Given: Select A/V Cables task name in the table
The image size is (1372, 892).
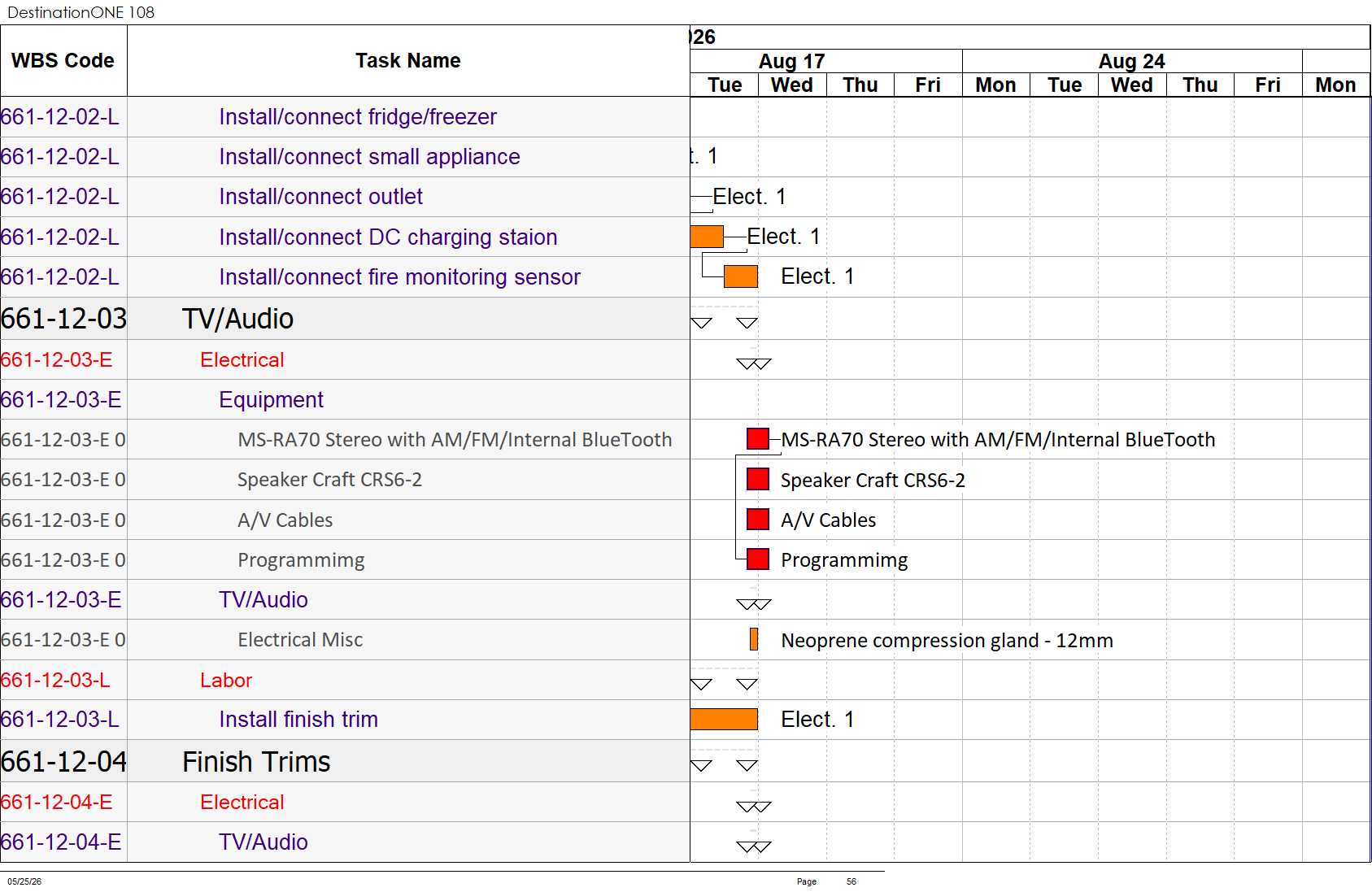Looking at the screenshot, I should [x=285, y=520].
